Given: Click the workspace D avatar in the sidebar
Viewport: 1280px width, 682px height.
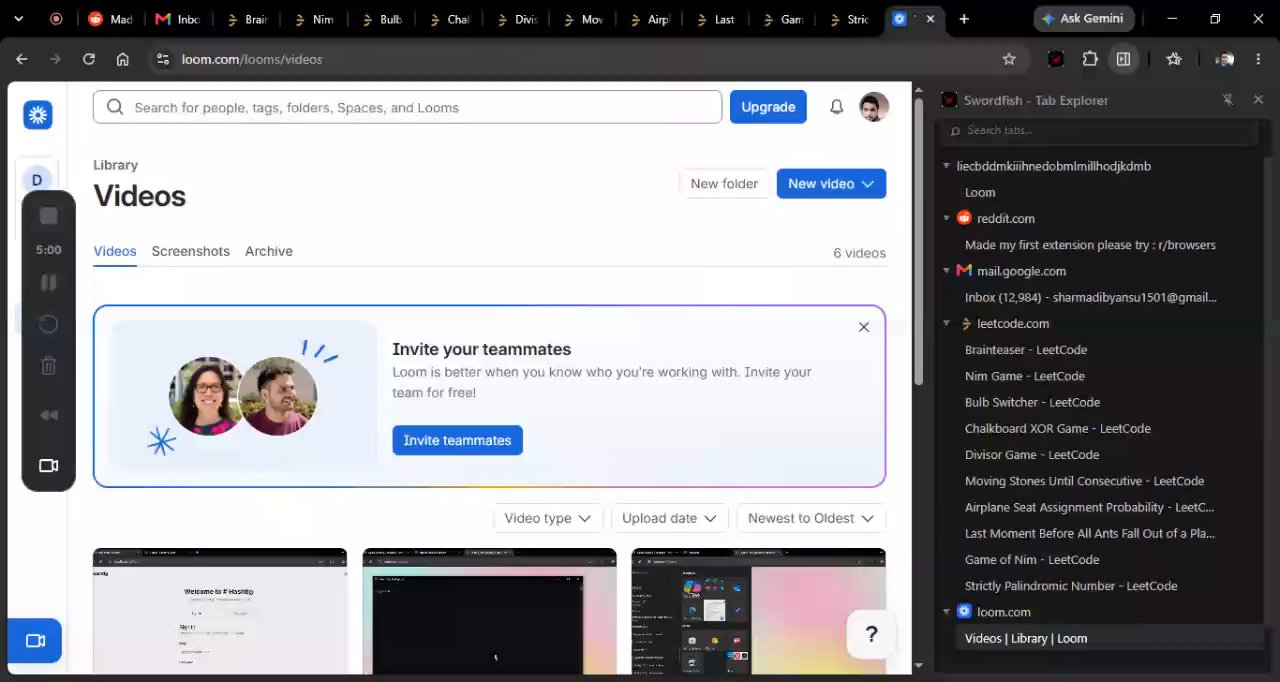Looking at the screenshot, I should tap(37, 180).
